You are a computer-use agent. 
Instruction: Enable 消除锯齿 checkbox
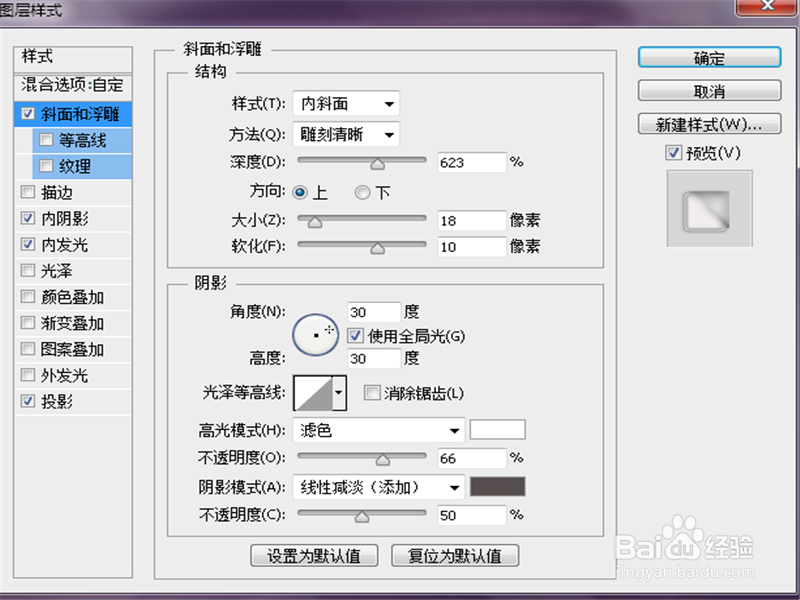pos(372,393)
